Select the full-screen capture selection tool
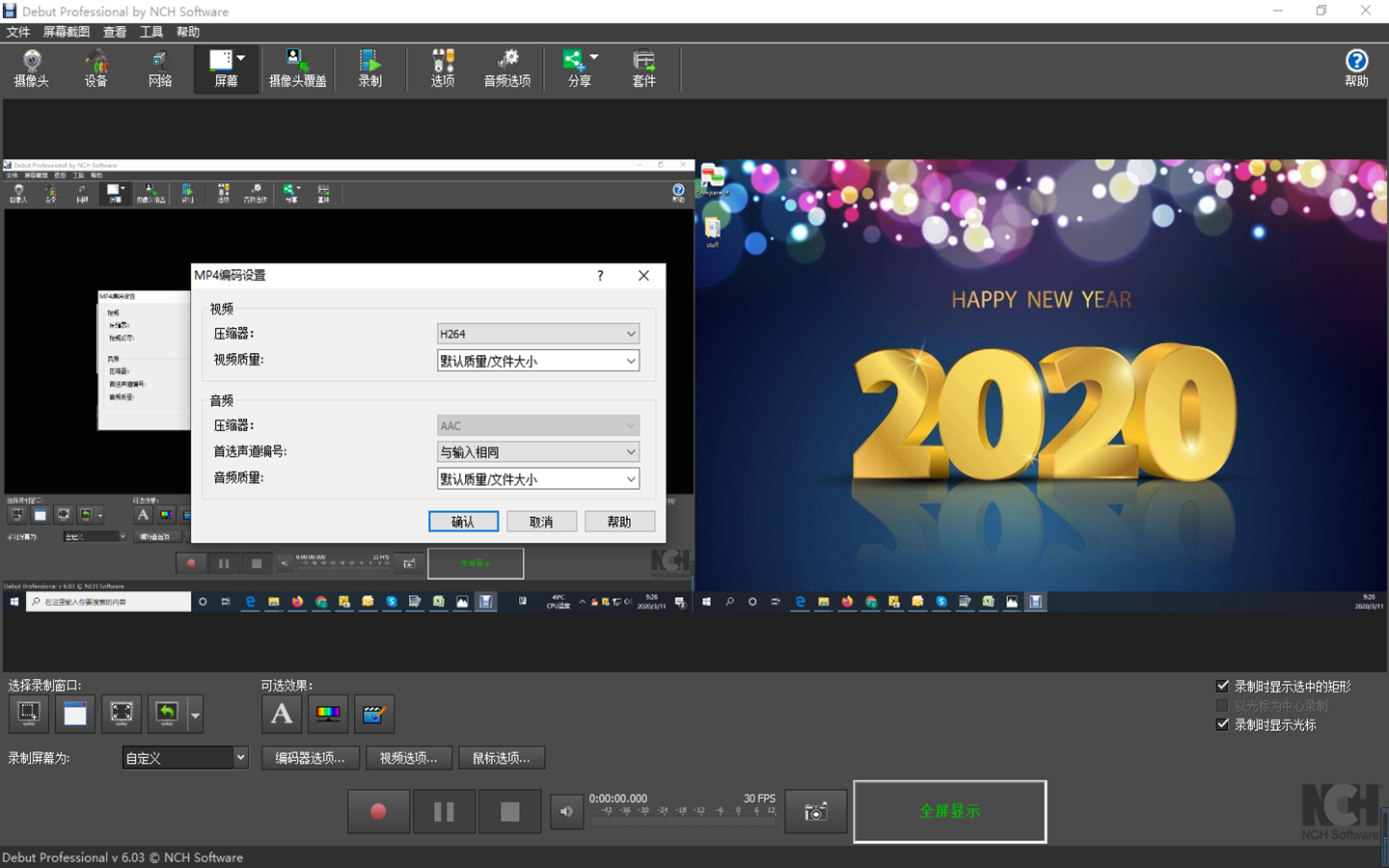 click(122, 714)
